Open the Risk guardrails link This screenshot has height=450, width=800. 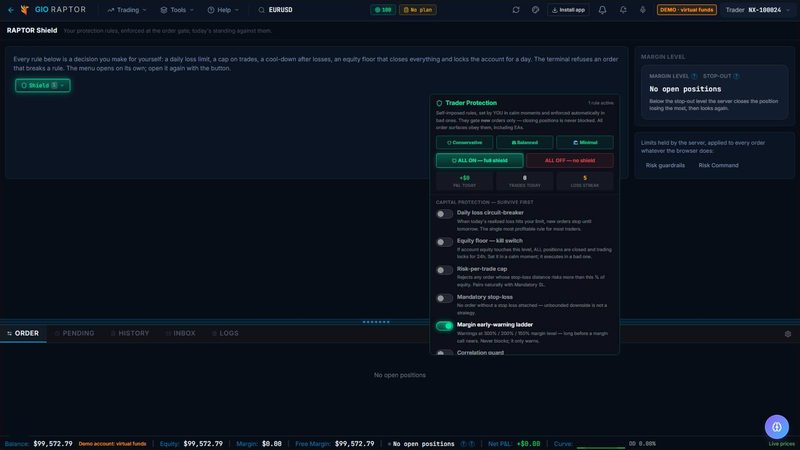(665, 165)
